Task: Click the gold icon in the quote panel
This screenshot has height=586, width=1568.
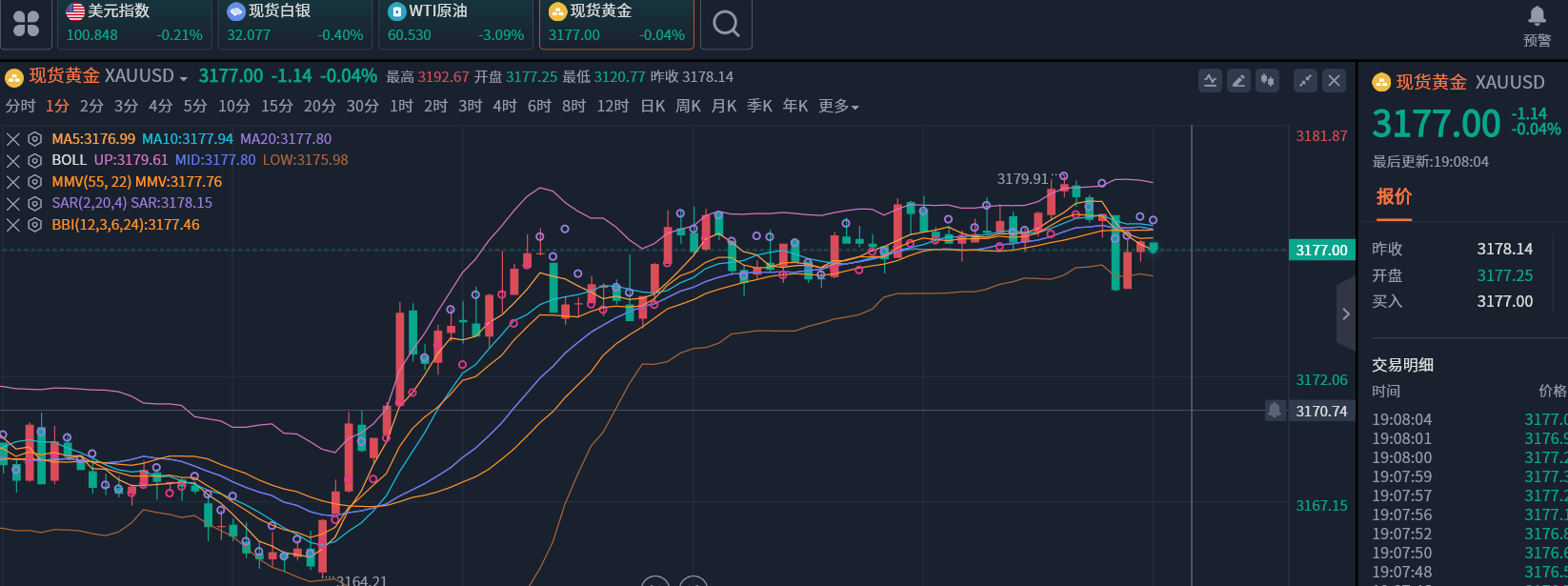Action: (1380, 83)
